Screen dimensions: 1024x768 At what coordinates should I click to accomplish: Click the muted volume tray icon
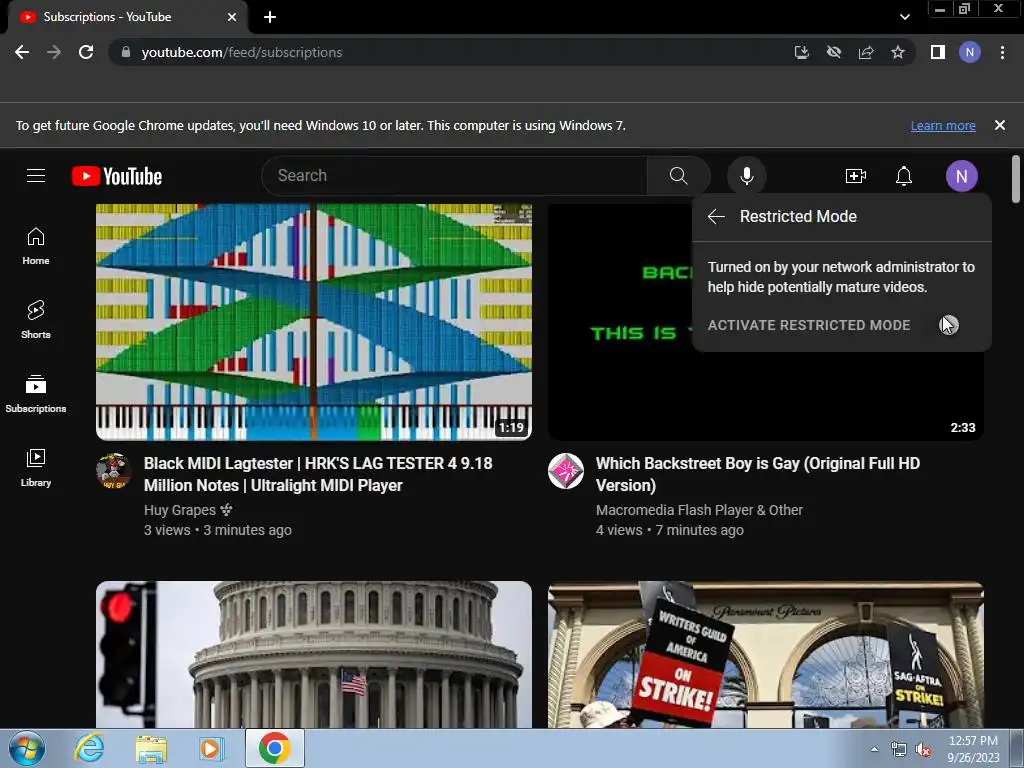pyautogui.click(x=923, y=749)
